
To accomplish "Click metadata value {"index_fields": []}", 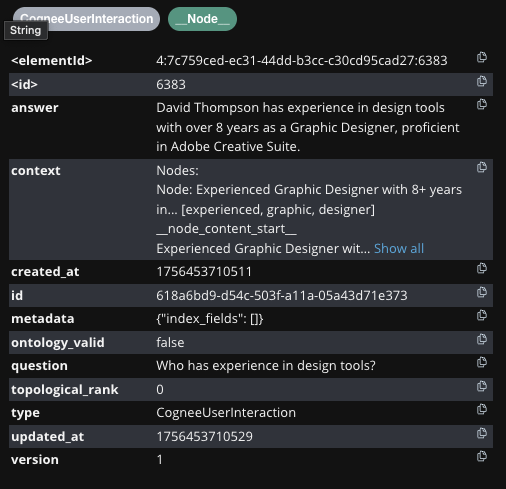I will click(210, 319).
